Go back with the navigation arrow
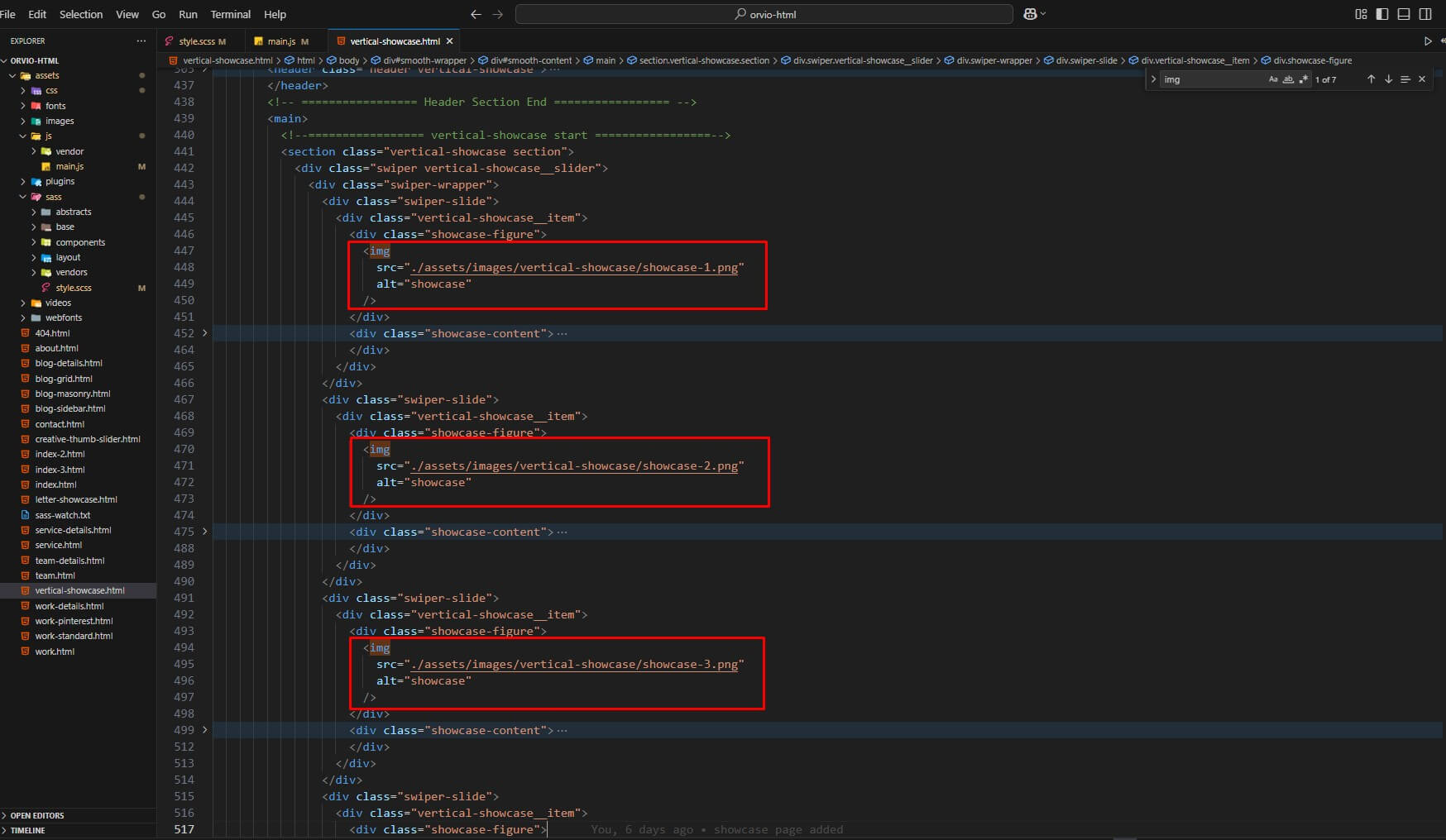The image size is (1446, 840). 476,14
